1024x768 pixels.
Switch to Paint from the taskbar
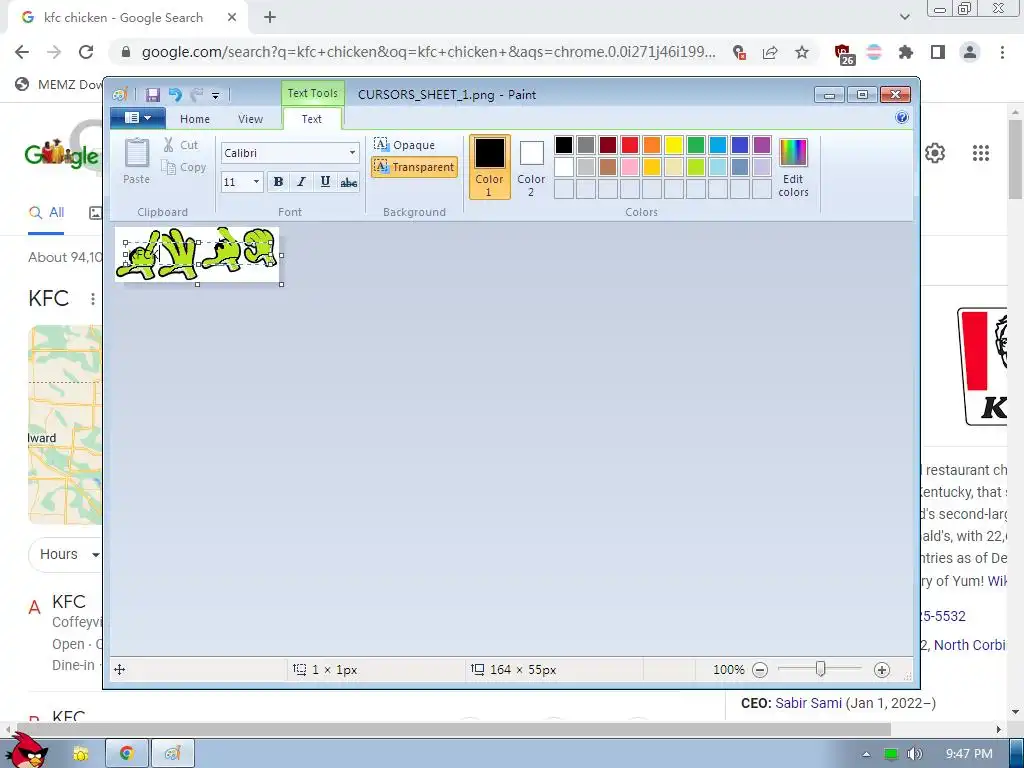point(172,754)
